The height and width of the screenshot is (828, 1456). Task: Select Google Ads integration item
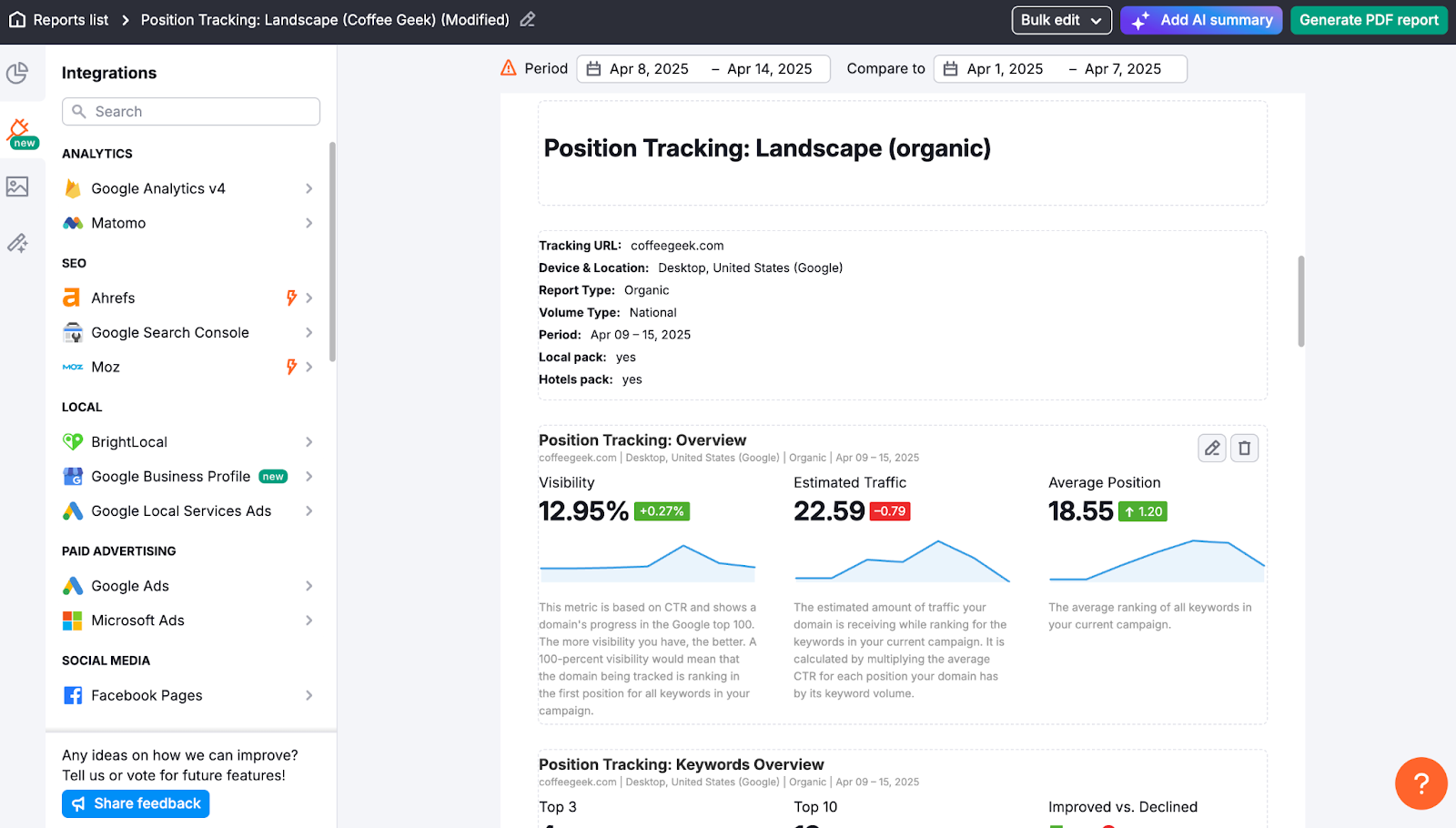click(130, 586)
